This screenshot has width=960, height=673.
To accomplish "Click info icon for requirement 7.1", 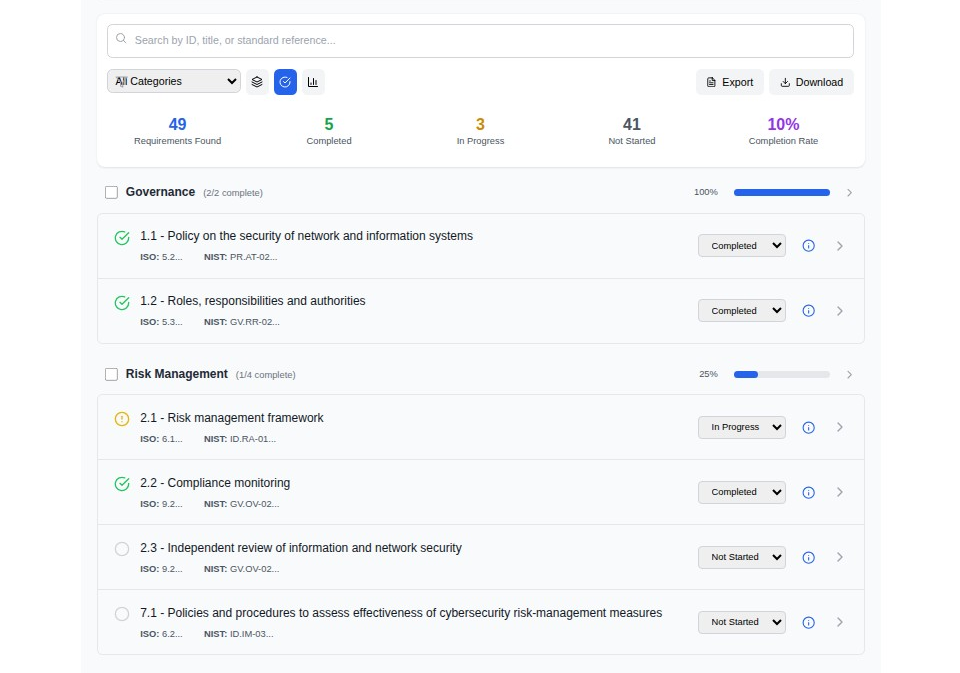I will tap(809, 622).
